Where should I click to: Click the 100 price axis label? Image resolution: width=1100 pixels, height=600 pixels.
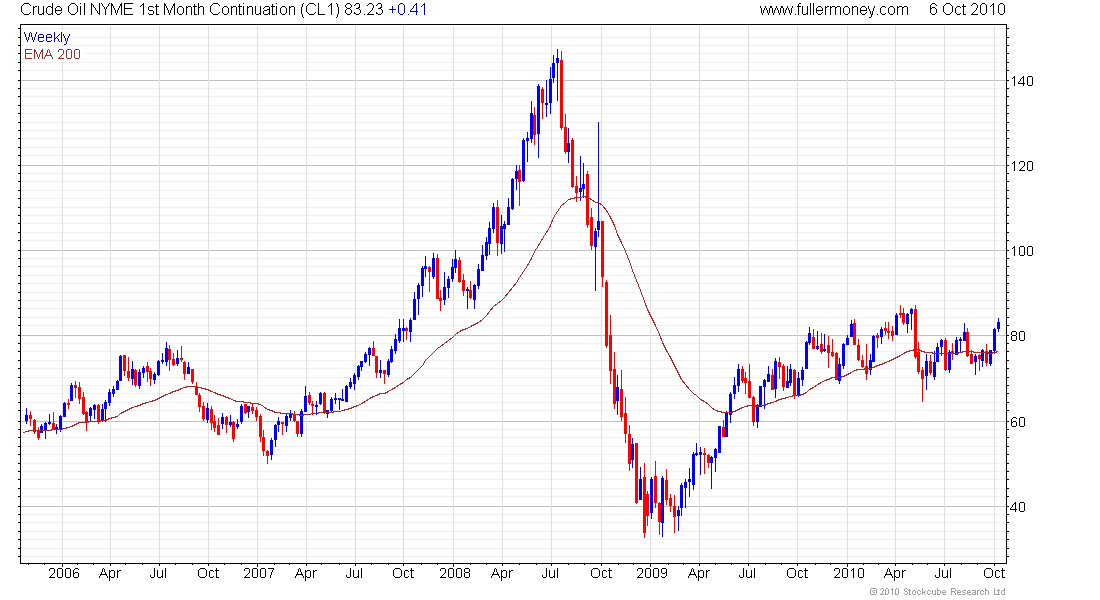[x=1023, y=251]
